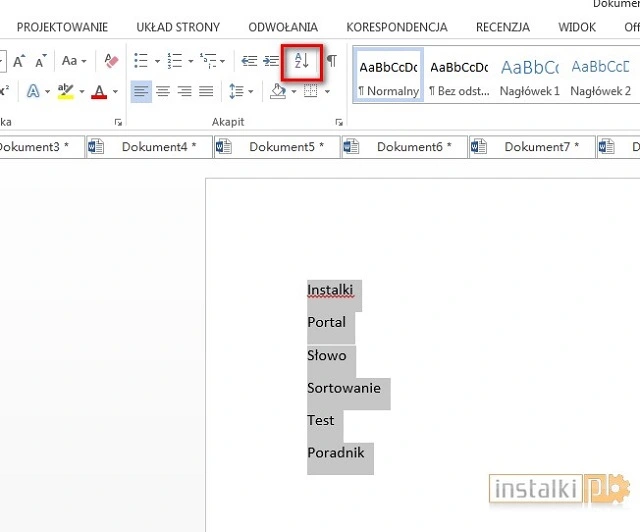The height and width of the screenshot is (532, 640).
Task: Expand the font color dropdown arrow
Action: 116,91
